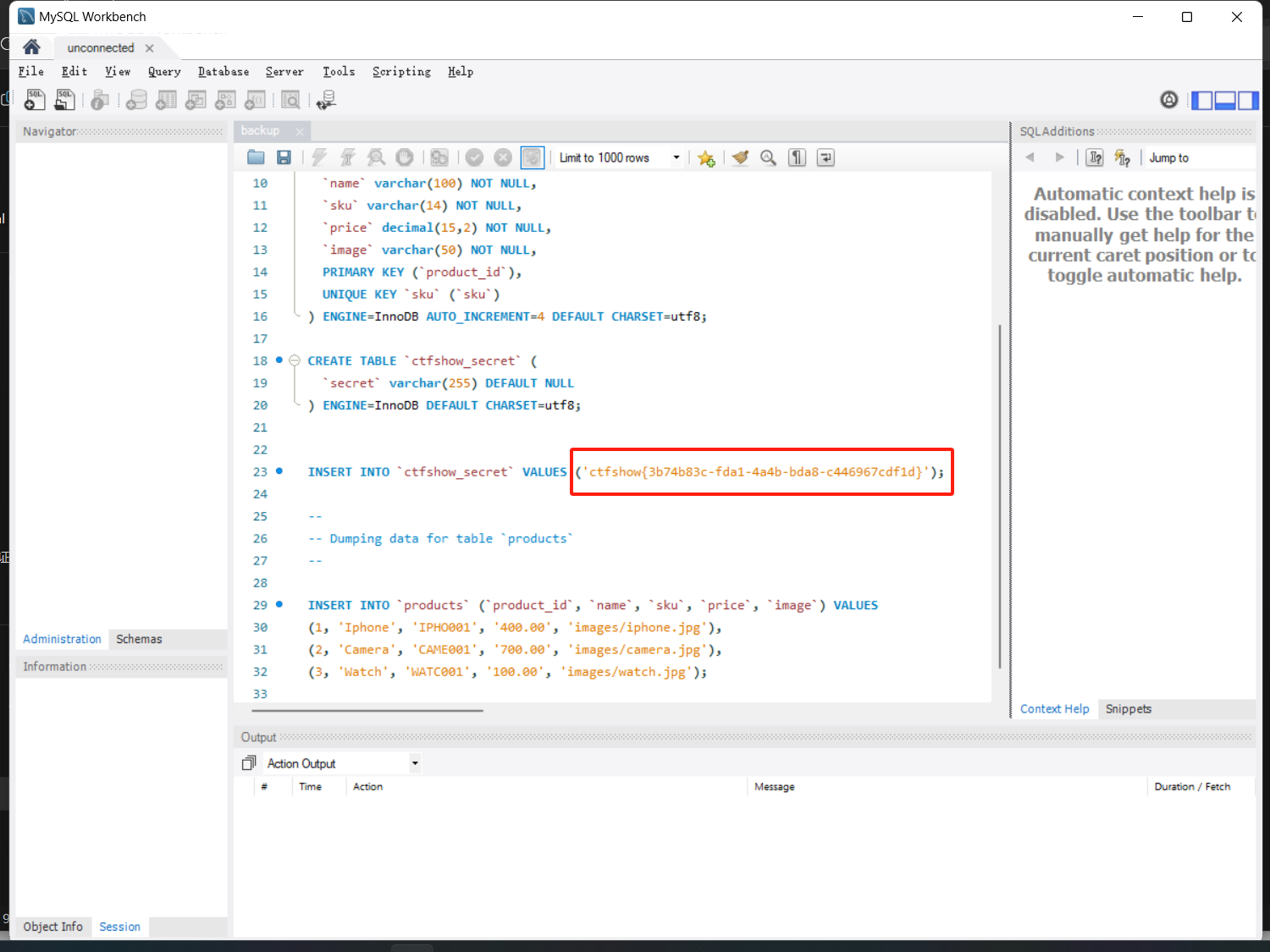The image size is (1270, 952).
Task: Search table data icon in main toolbar
Action: (290, 101)
